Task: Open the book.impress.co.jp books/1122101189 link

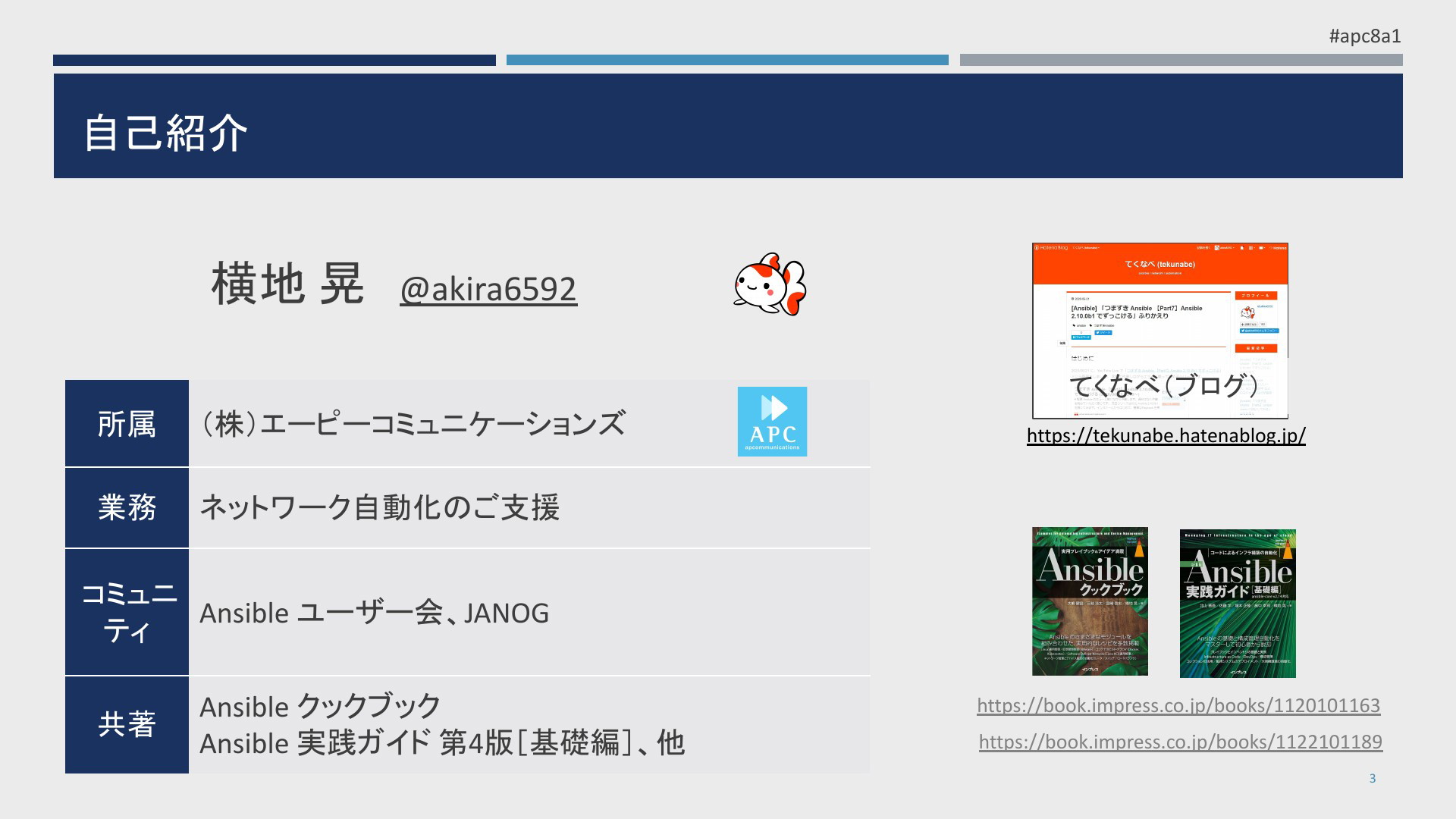Action: 1180,742
